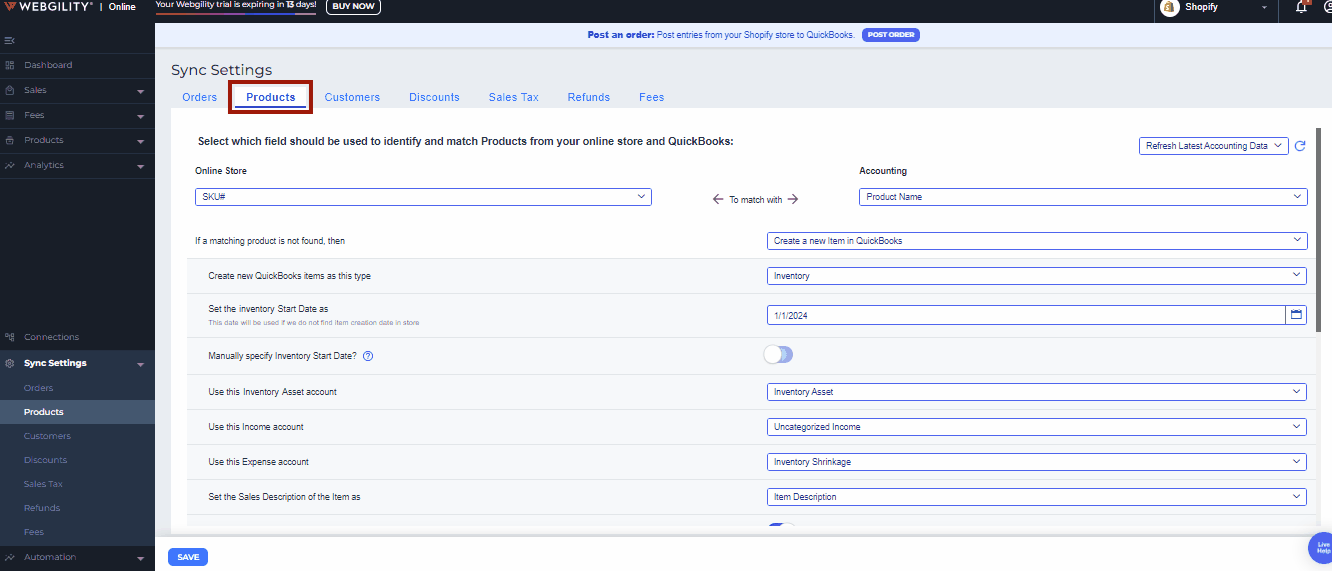Open the Accounting Product Name dropdown
Image resolution: width=1332 pixels, height=571 pixels.
point(1082,197)
